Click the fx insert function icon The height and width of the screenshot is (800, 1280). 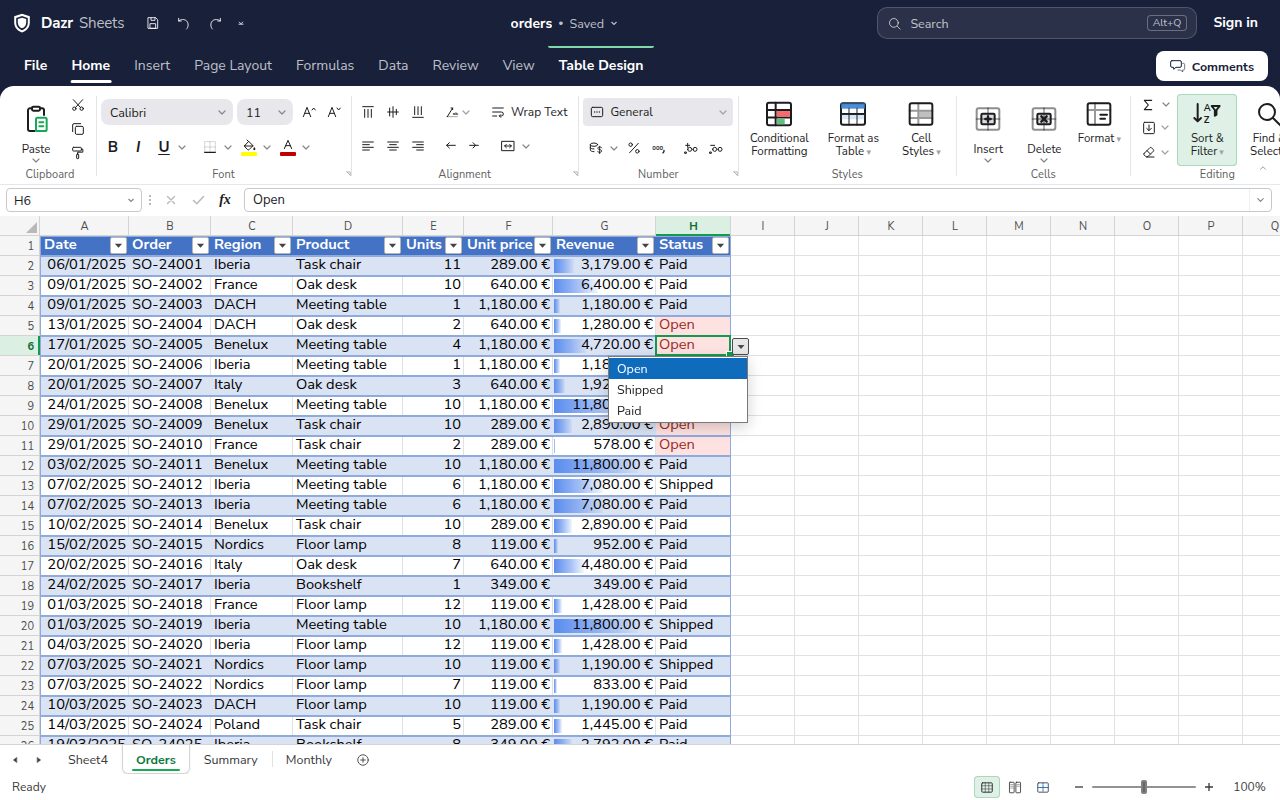click(225, 200)
